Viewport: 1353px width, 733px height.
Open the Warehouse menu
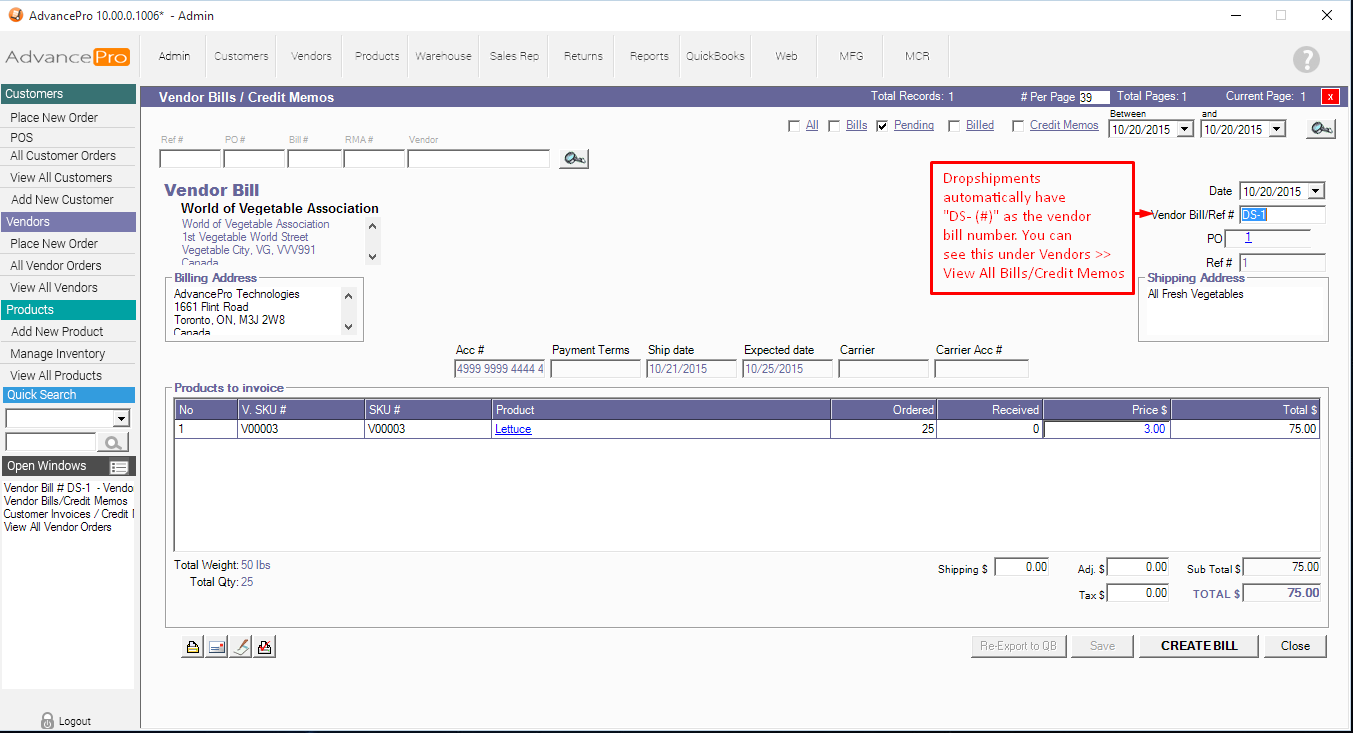coord(443,56)
